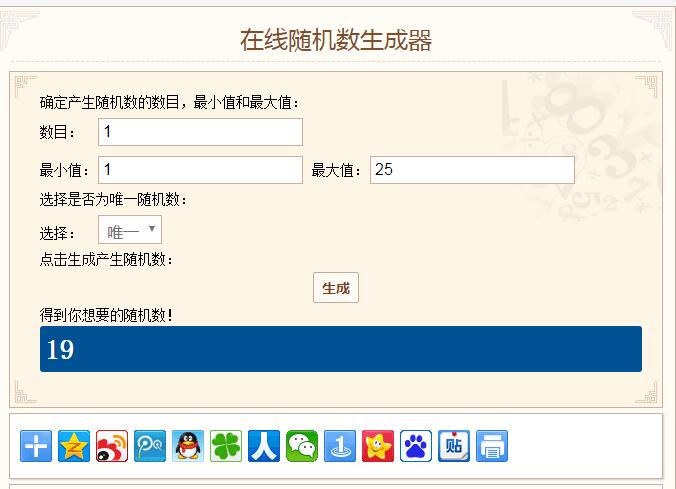Viewport: 676px width, 489px height.
Task: Share to QQ Zone star icon
Action: tap(74, 446)
